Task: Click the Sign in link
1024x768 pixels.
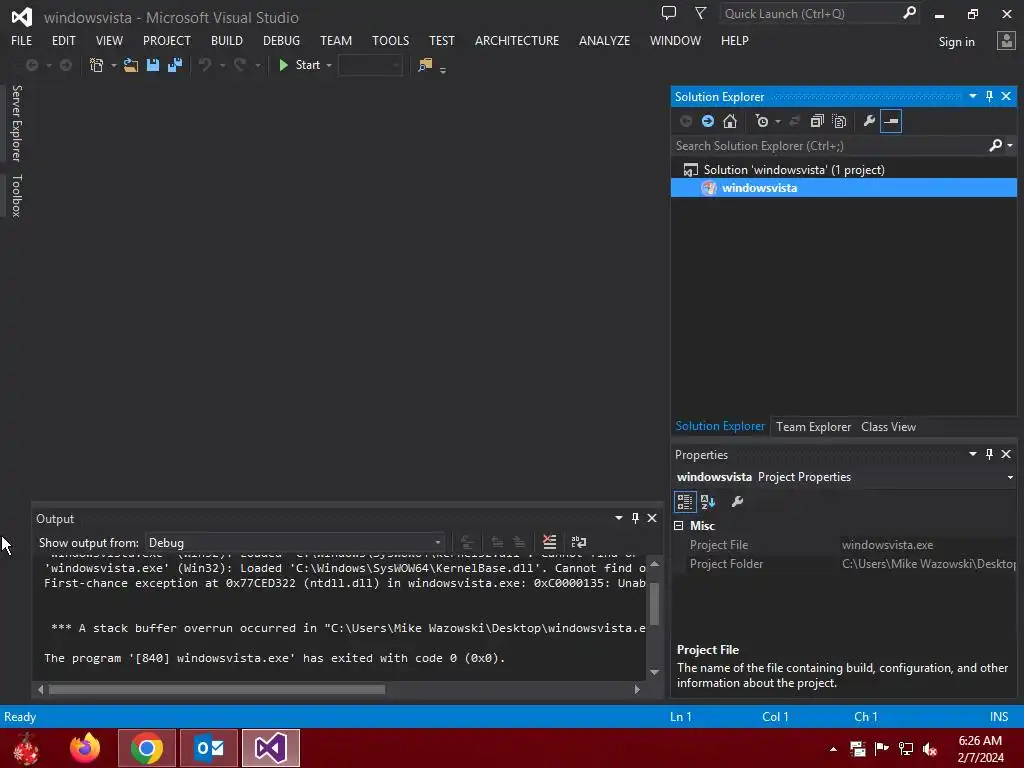Action: (957, 42)
